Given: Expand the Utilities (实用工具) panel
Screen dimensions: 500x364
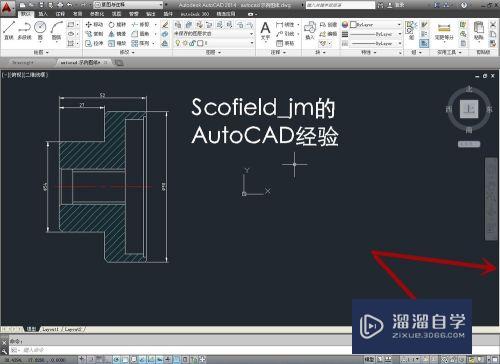Looking at the screenshot, I should pos(449,52).
